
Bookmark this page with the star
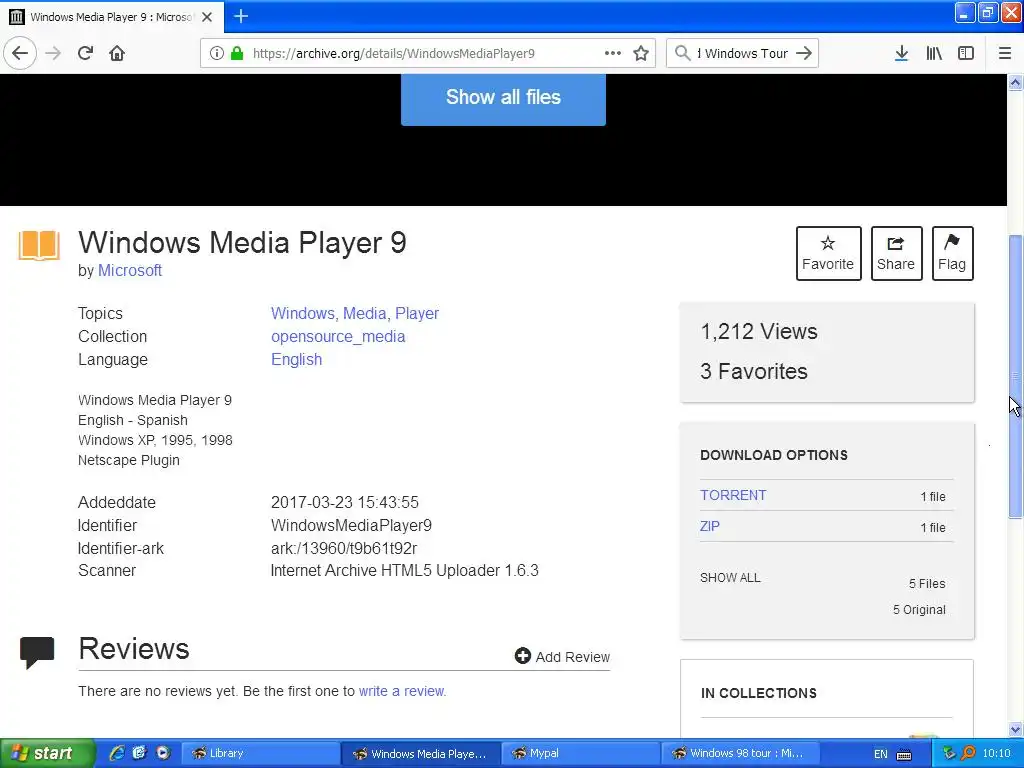click(641, 53)
